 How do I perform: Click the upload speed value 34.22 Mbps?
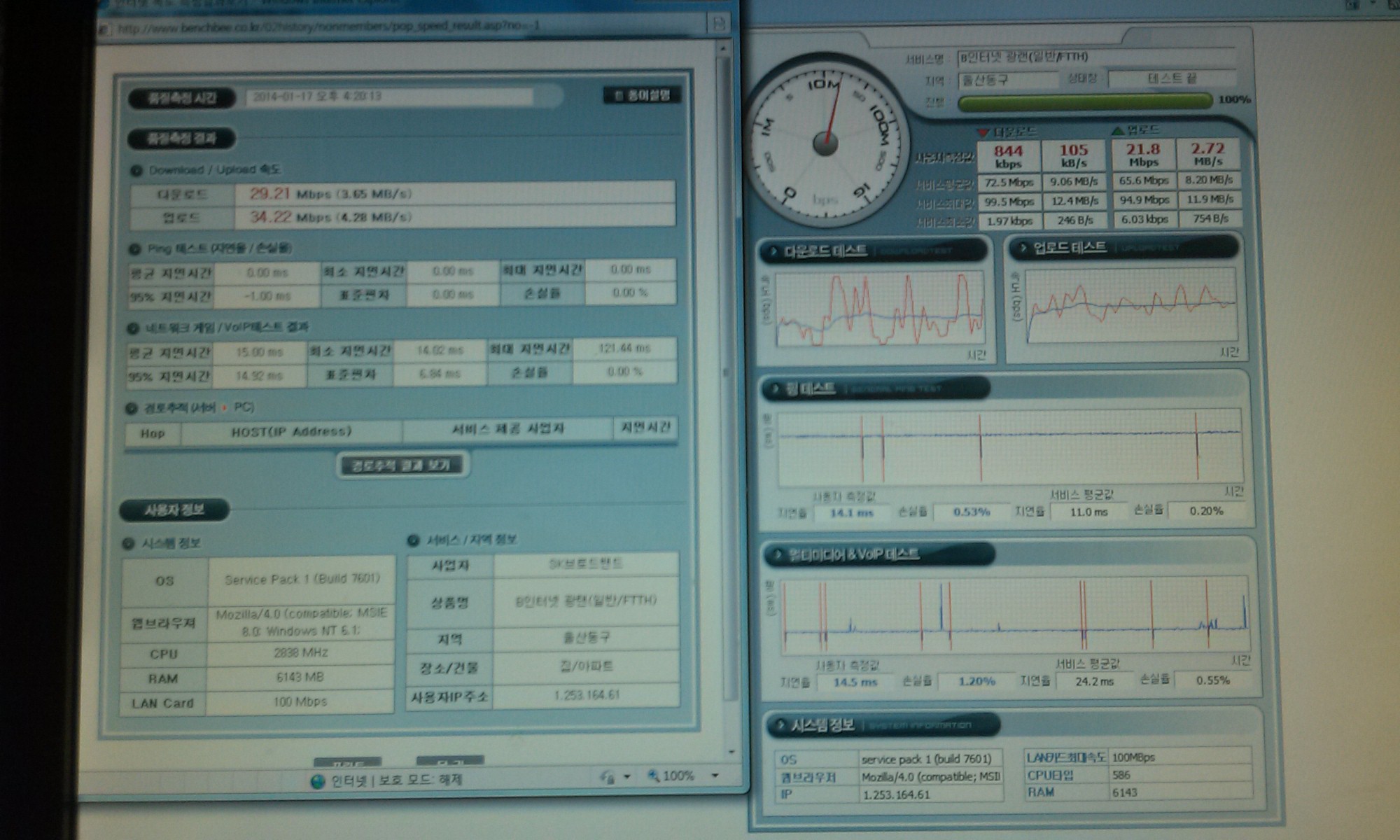pyautogui.click(x=331, y=217)
